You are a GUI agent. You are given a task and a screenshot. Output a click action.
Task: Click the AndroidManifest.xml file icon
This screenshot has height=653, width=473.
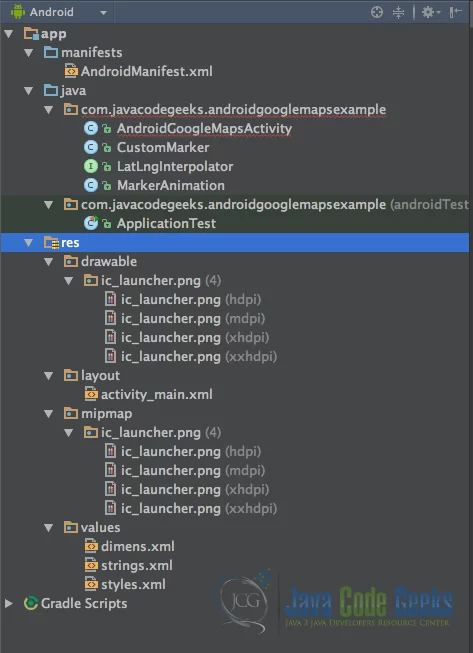point(71,71)
